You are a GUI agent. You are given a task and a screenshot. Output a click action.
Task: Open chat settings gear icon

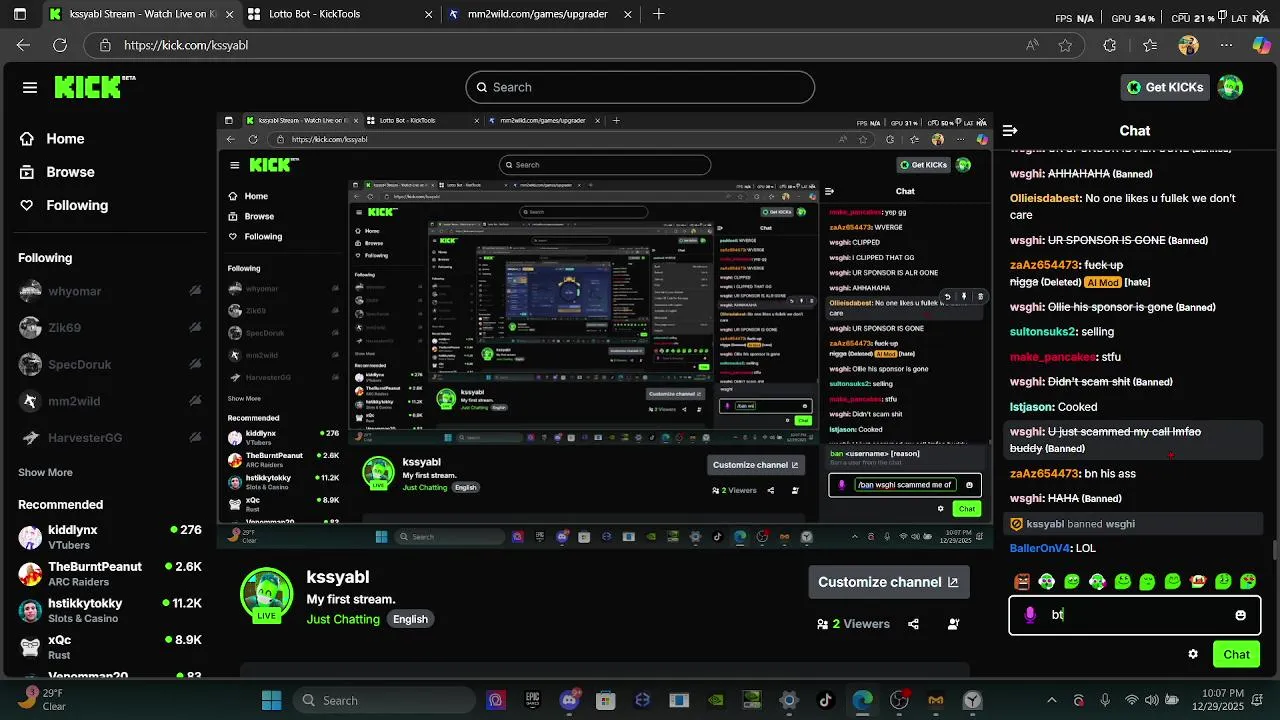click(x=1193, y=654)
